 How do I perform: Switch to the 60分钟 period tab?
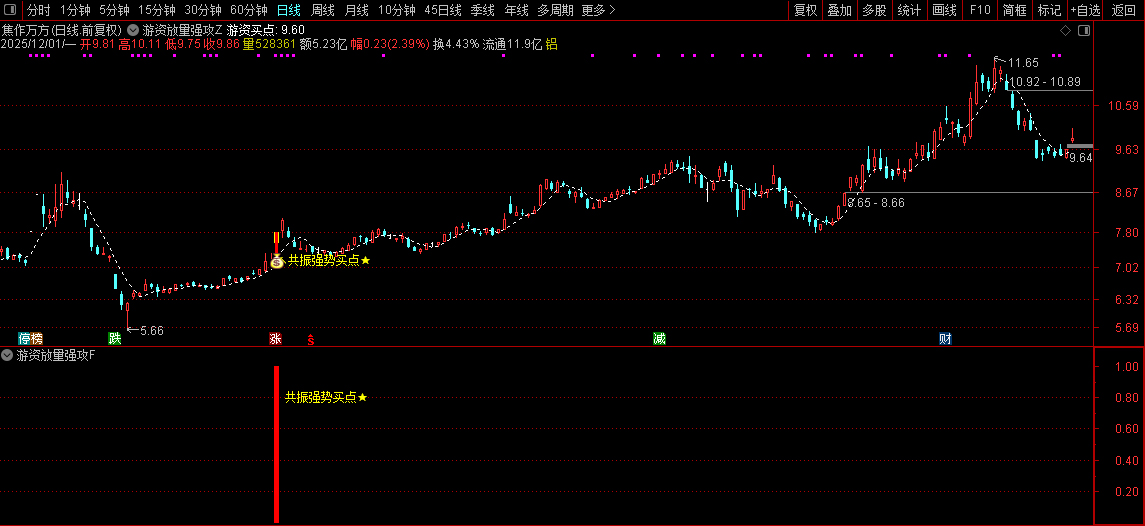[x=248, y=10]
